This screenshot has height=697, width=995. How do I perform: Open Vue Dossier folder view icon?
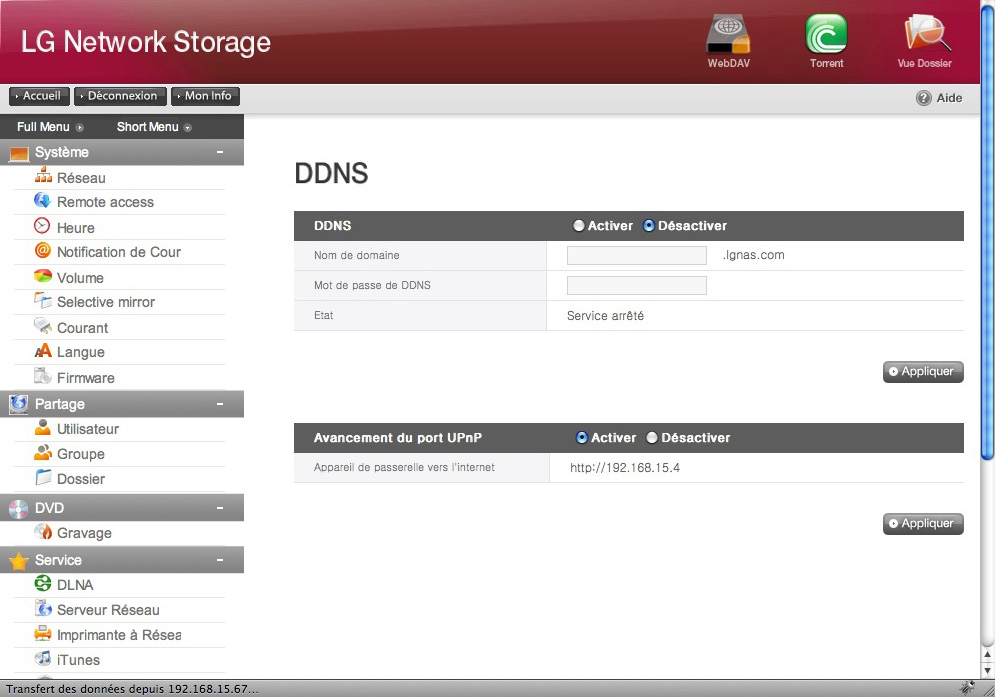(x=924, y=36)
